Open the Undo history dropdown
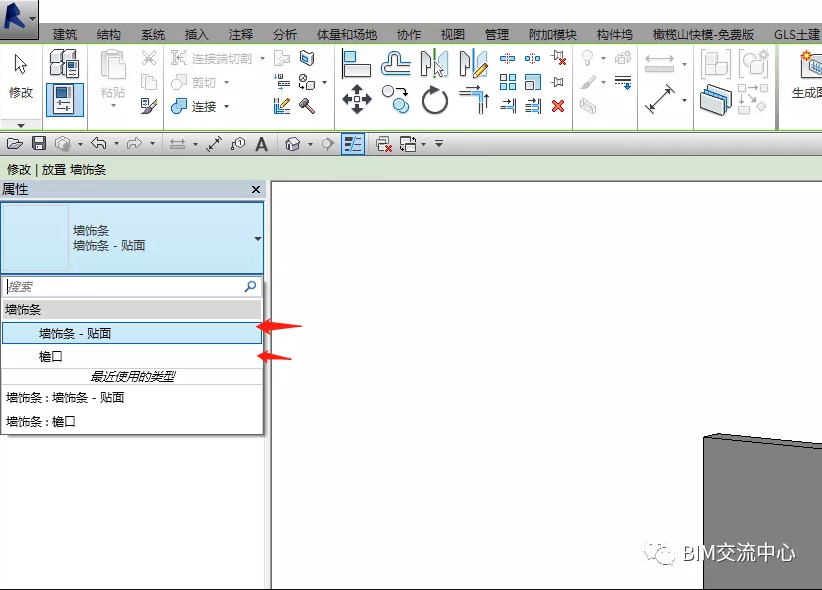Viewport: 822px width, 590px height. pyautogui.click(x=116, y=143)
